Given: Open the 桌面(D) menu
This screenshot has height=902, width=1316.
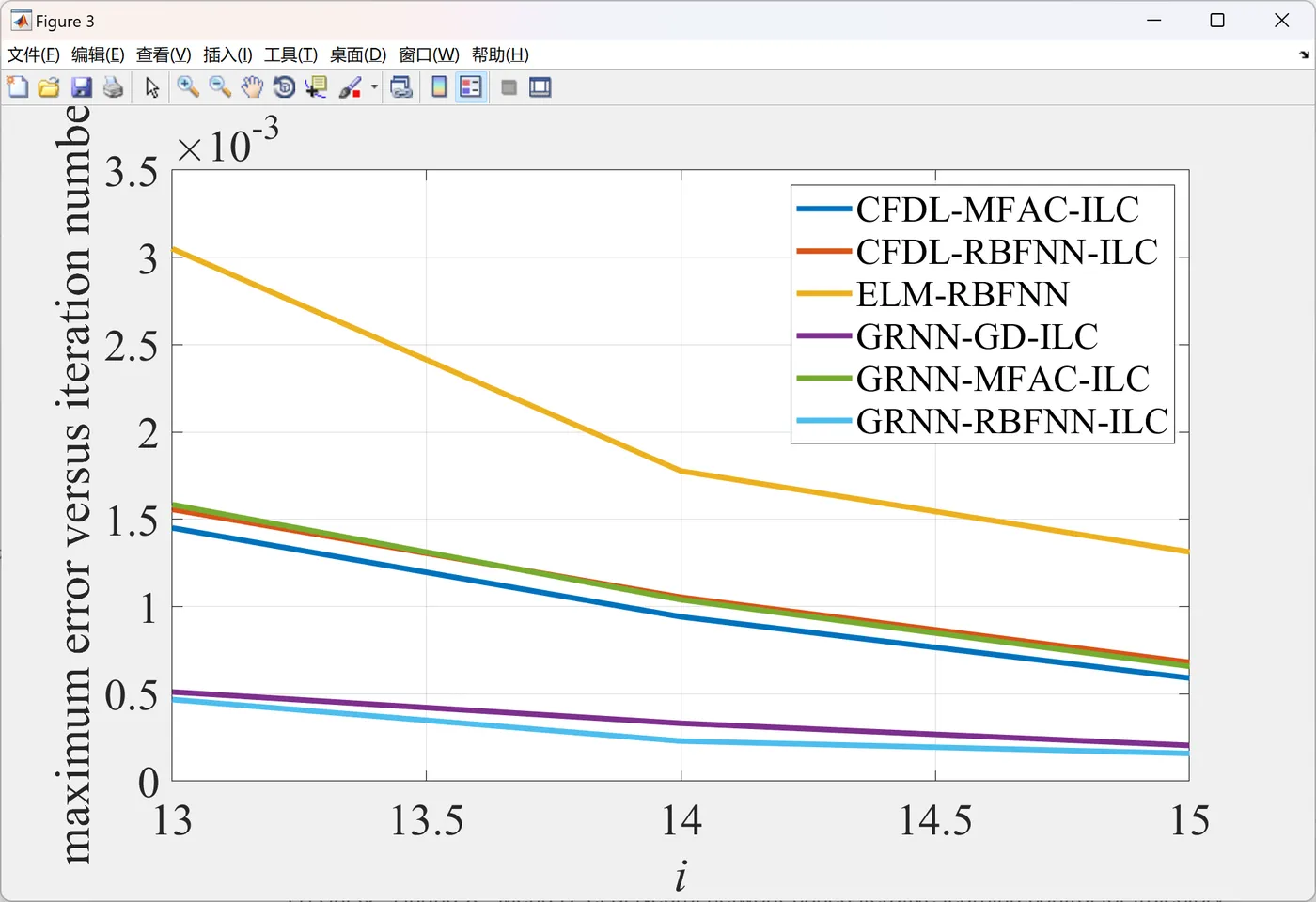Looking at the screenshot, I should pos(358,54).
